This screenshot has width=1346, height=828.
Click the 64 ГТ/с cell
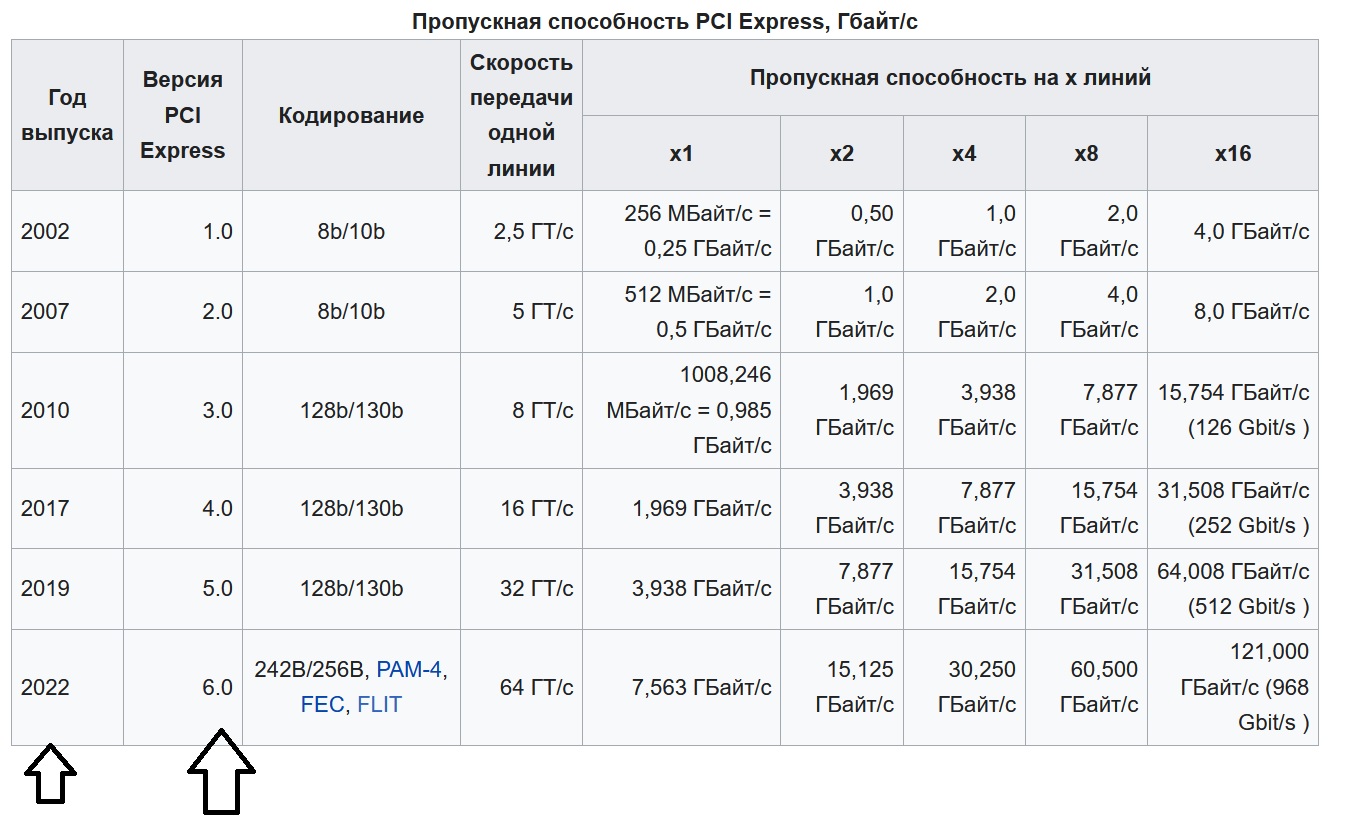point(537,688)
